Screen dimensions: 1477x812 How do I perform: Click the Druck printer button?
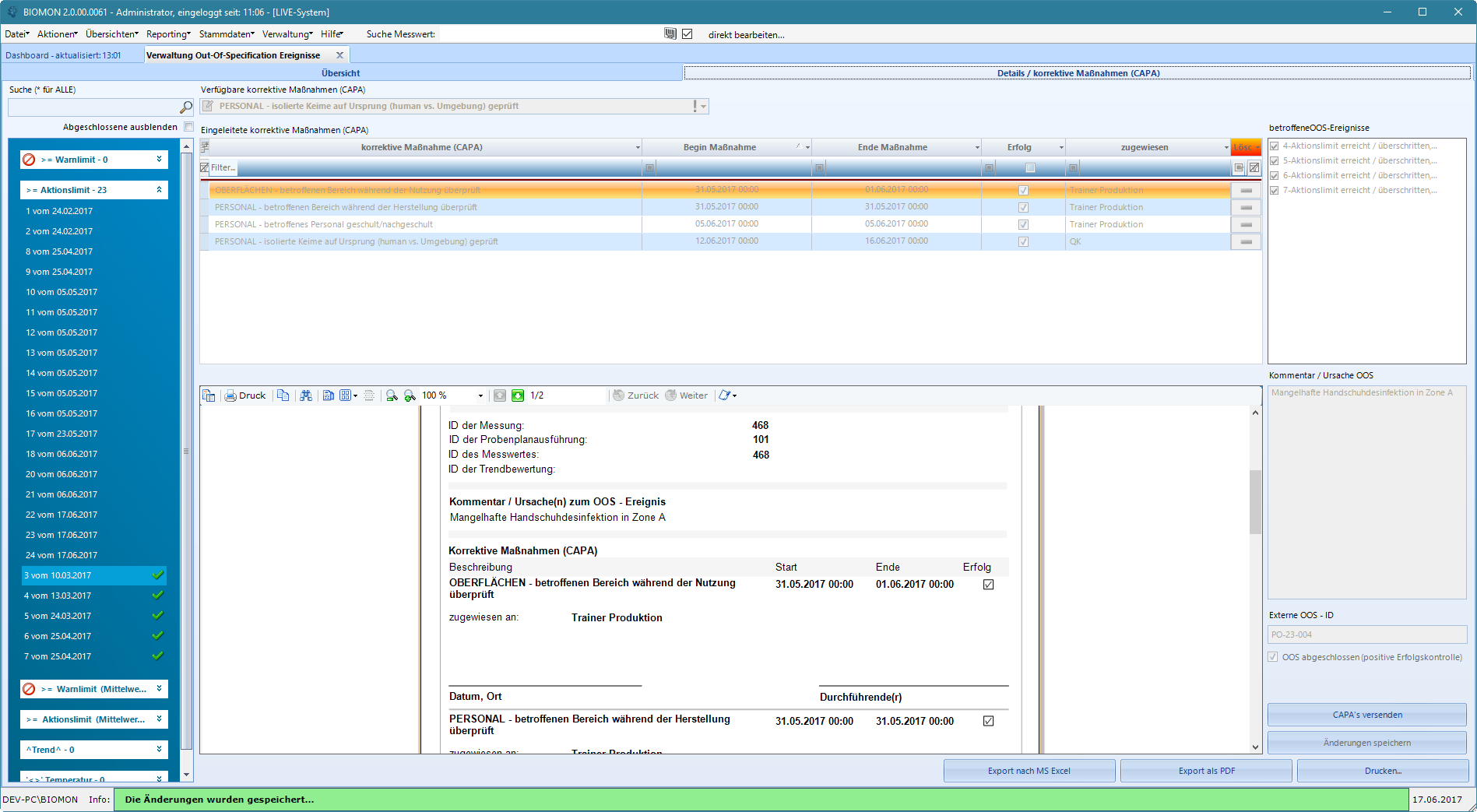[245, 395]
